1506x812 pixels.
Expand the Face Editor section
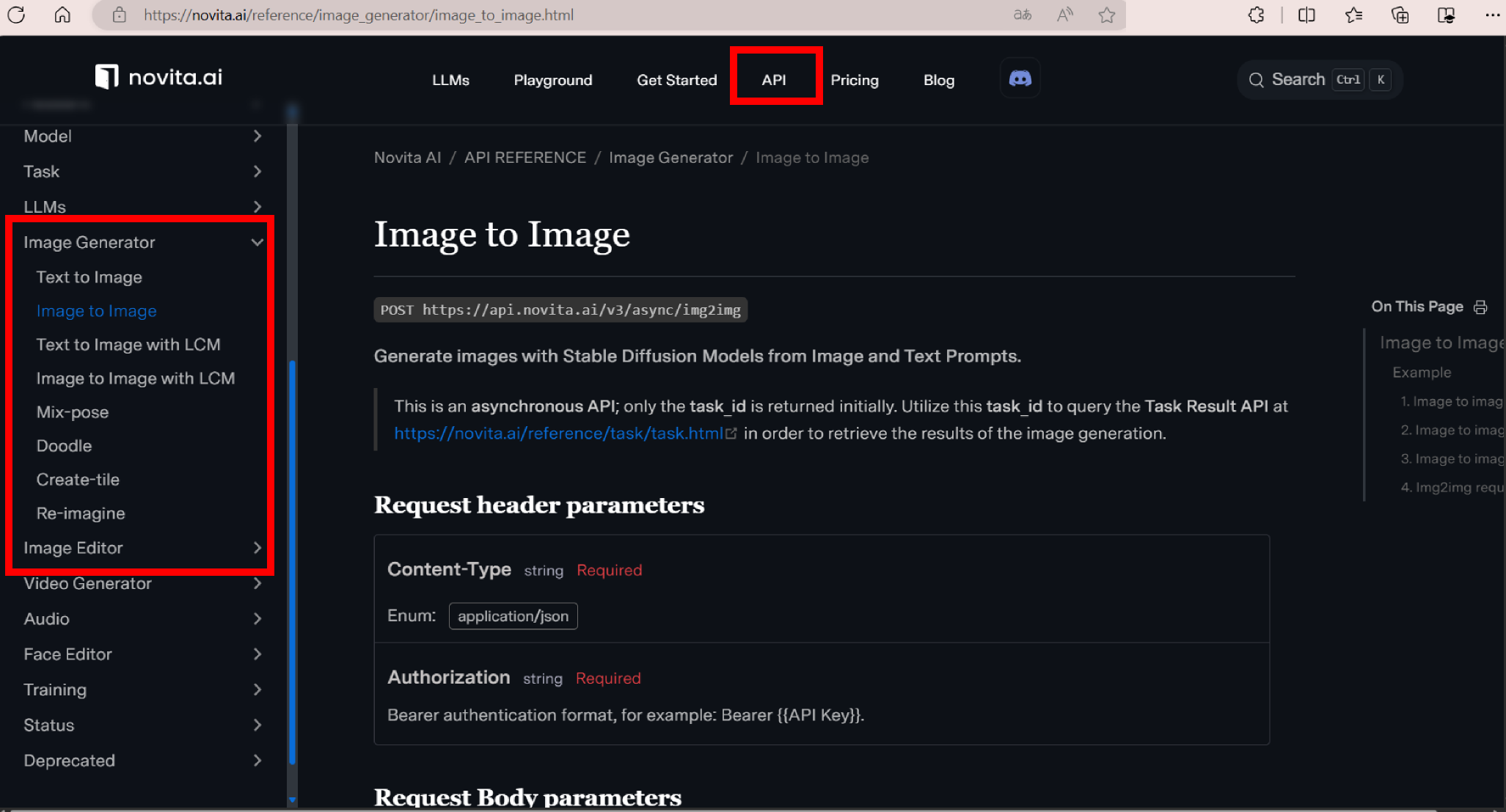coord(257,654)
